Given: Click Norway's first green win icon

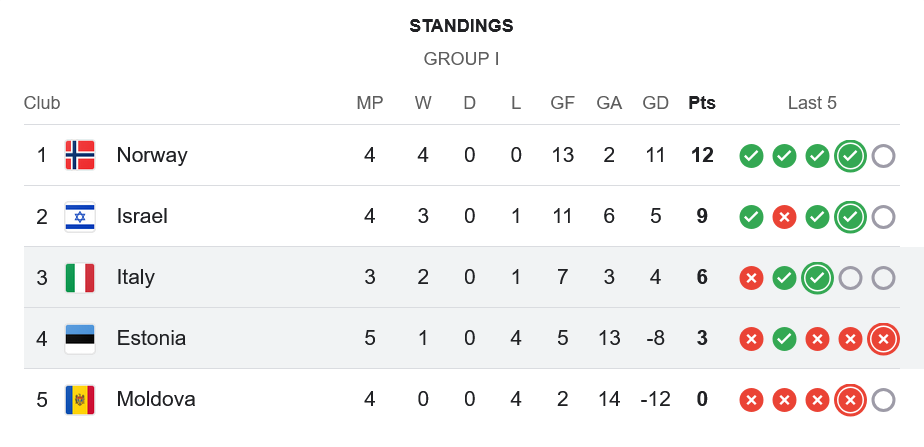Looking at the screenshot, I should click(x=751, y=156).
